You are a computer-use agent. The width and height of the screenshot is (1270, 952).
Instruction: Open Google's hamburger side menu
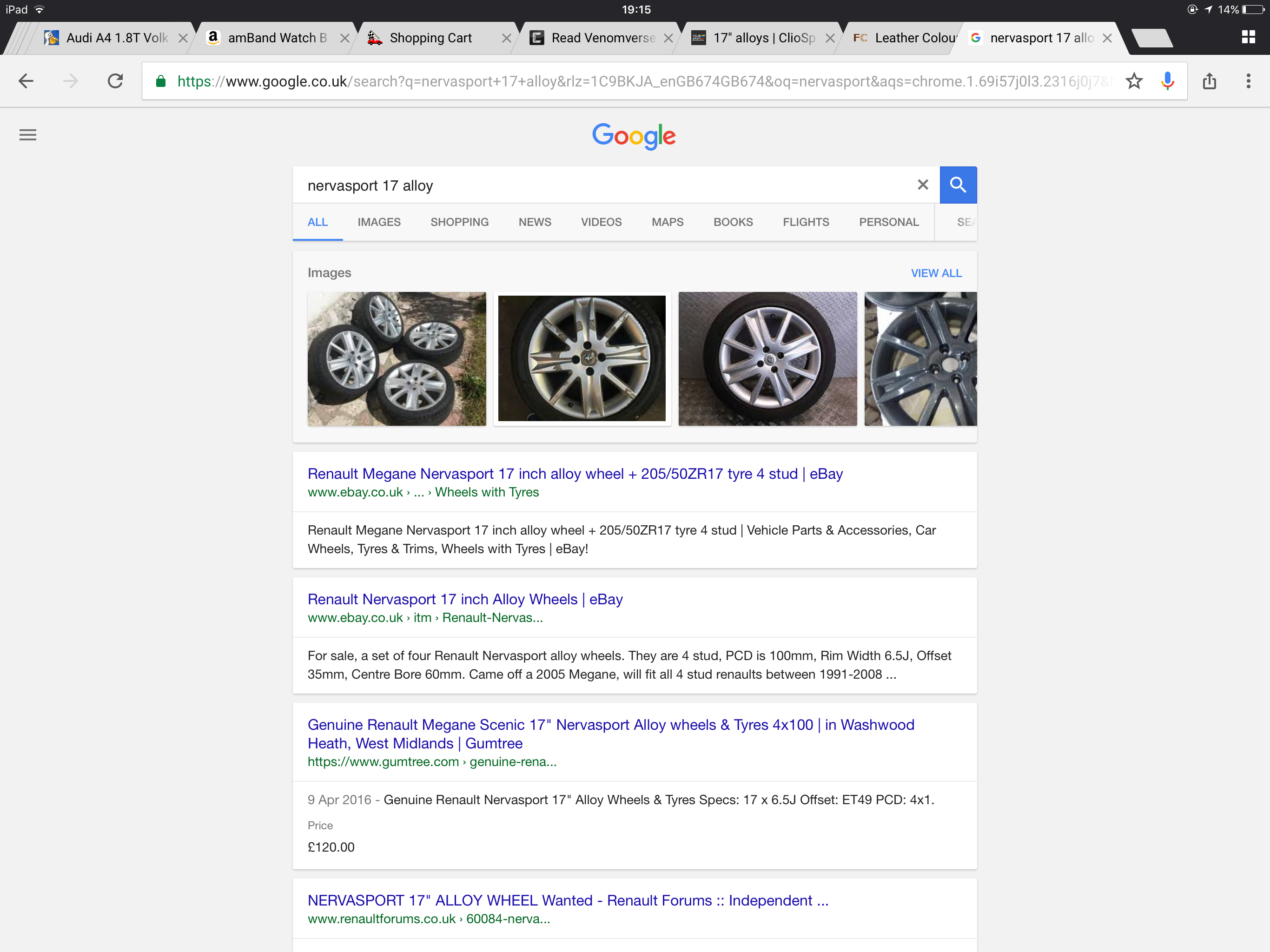click(x=27, y=135)
